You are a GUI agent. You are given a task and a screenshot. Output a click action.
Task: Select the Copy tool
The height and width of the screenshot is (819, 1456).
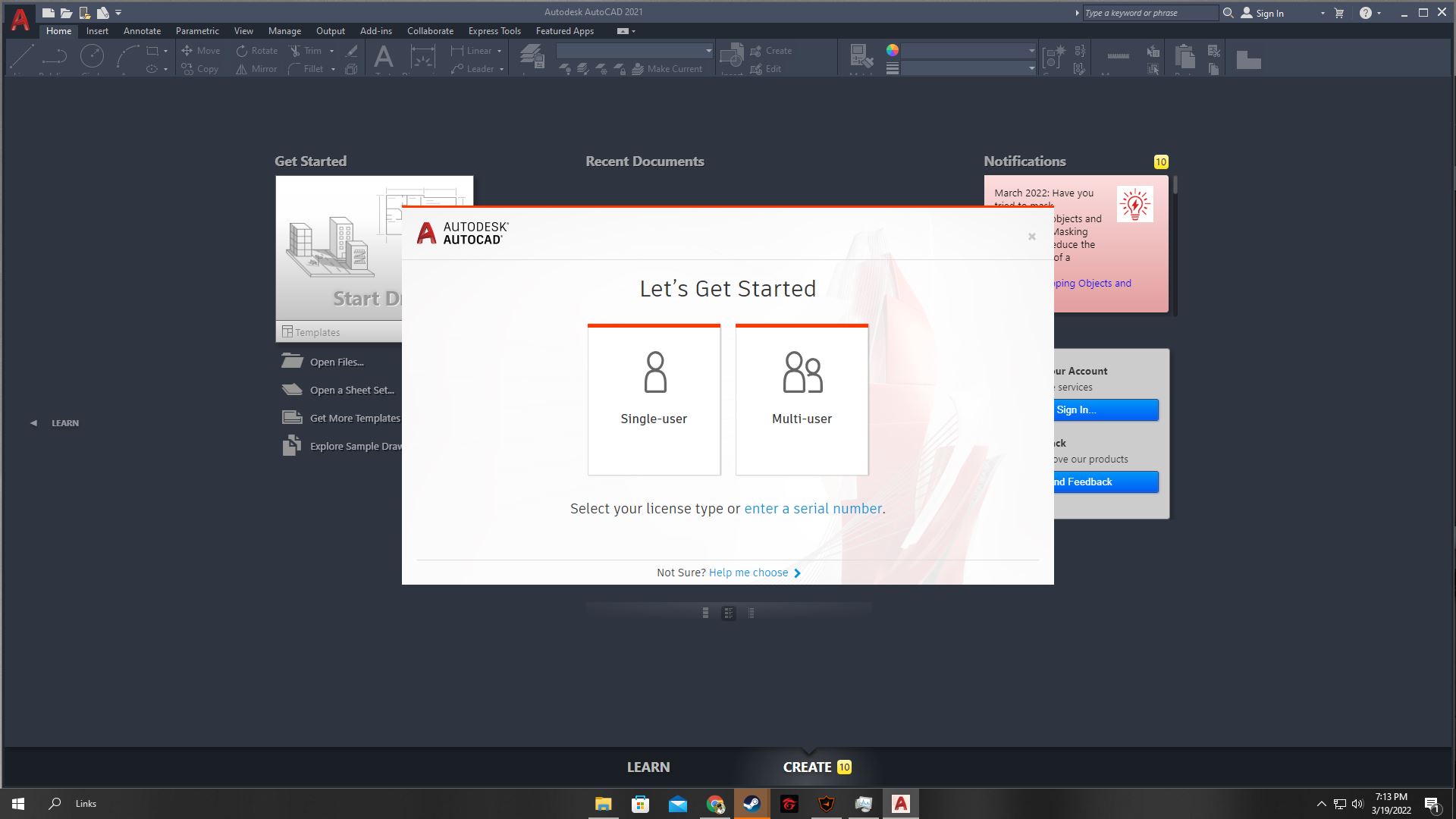[199, 68]
